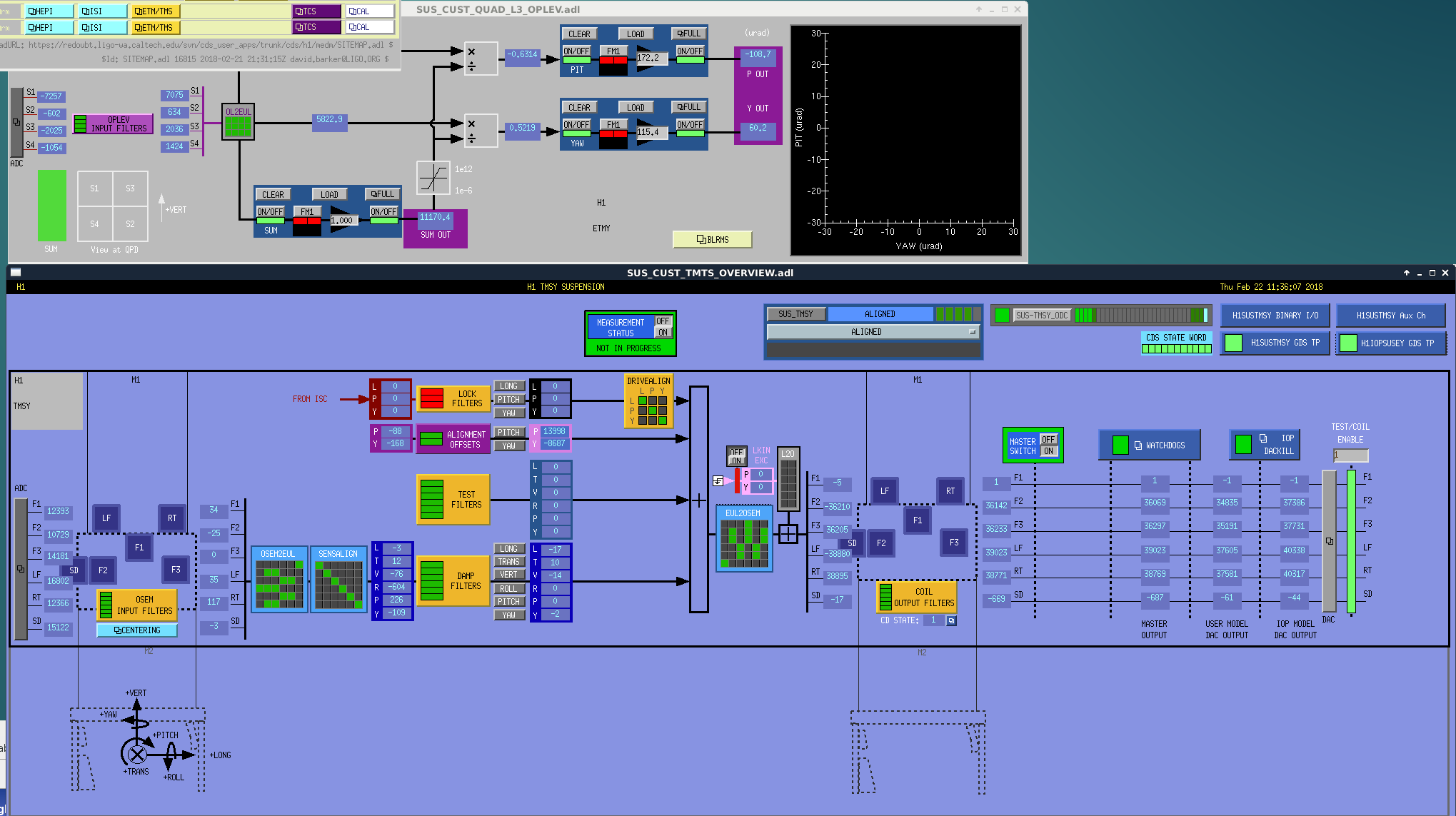
Task: Open the BLRMS related display
Action: [712, 240]
